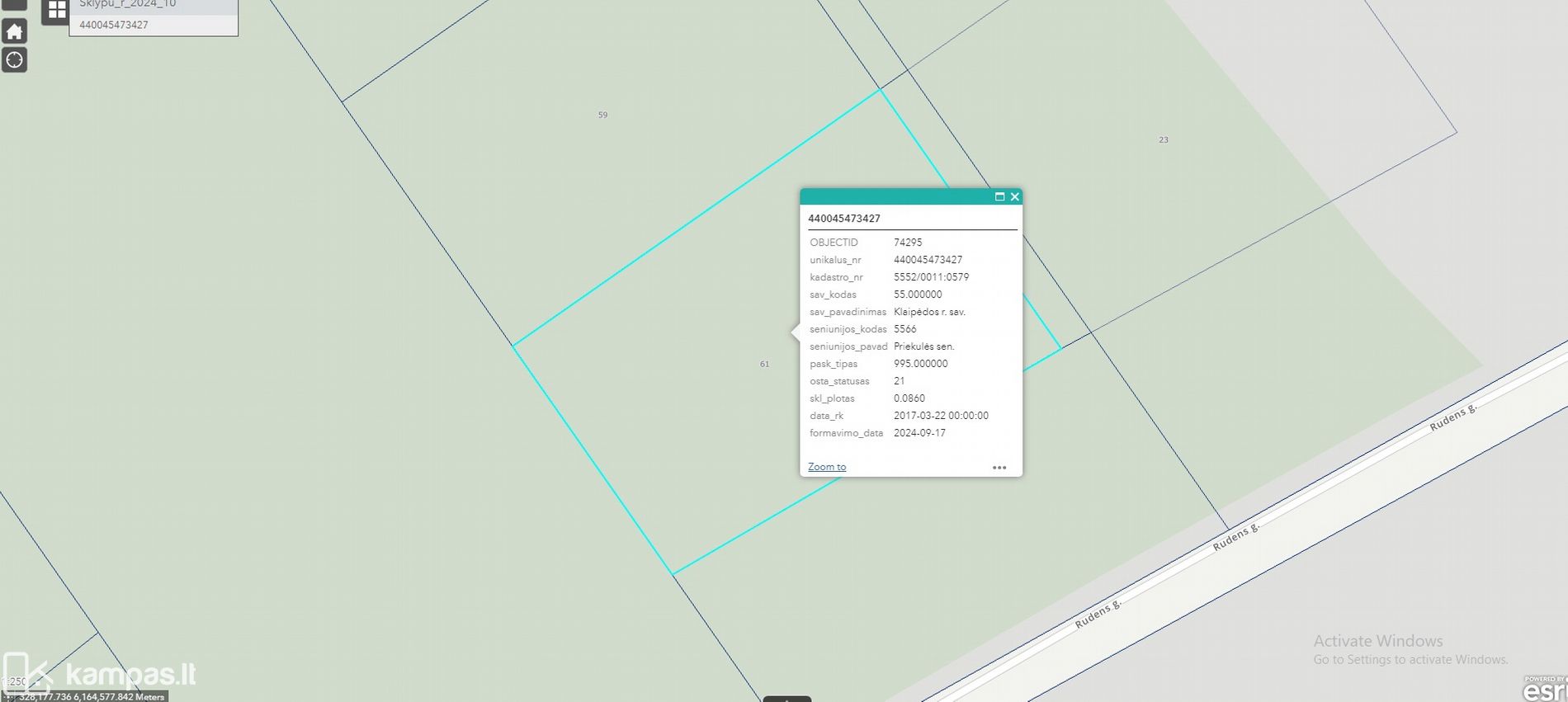
Task: Expand the attribute table arrow tab
Action: [786, 699]
